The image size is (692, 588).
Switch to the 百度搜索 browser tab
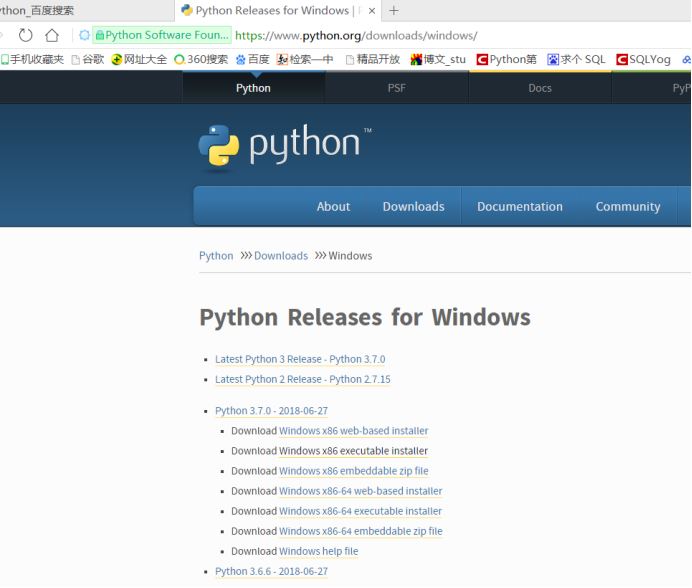[40, 10]
